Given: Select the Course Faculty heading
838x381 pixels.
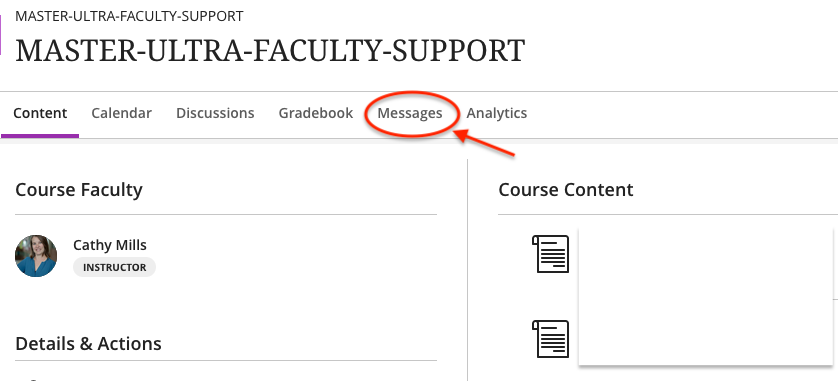Looking at the screenshot, I should pyautogui.click(x=79, y=190).
